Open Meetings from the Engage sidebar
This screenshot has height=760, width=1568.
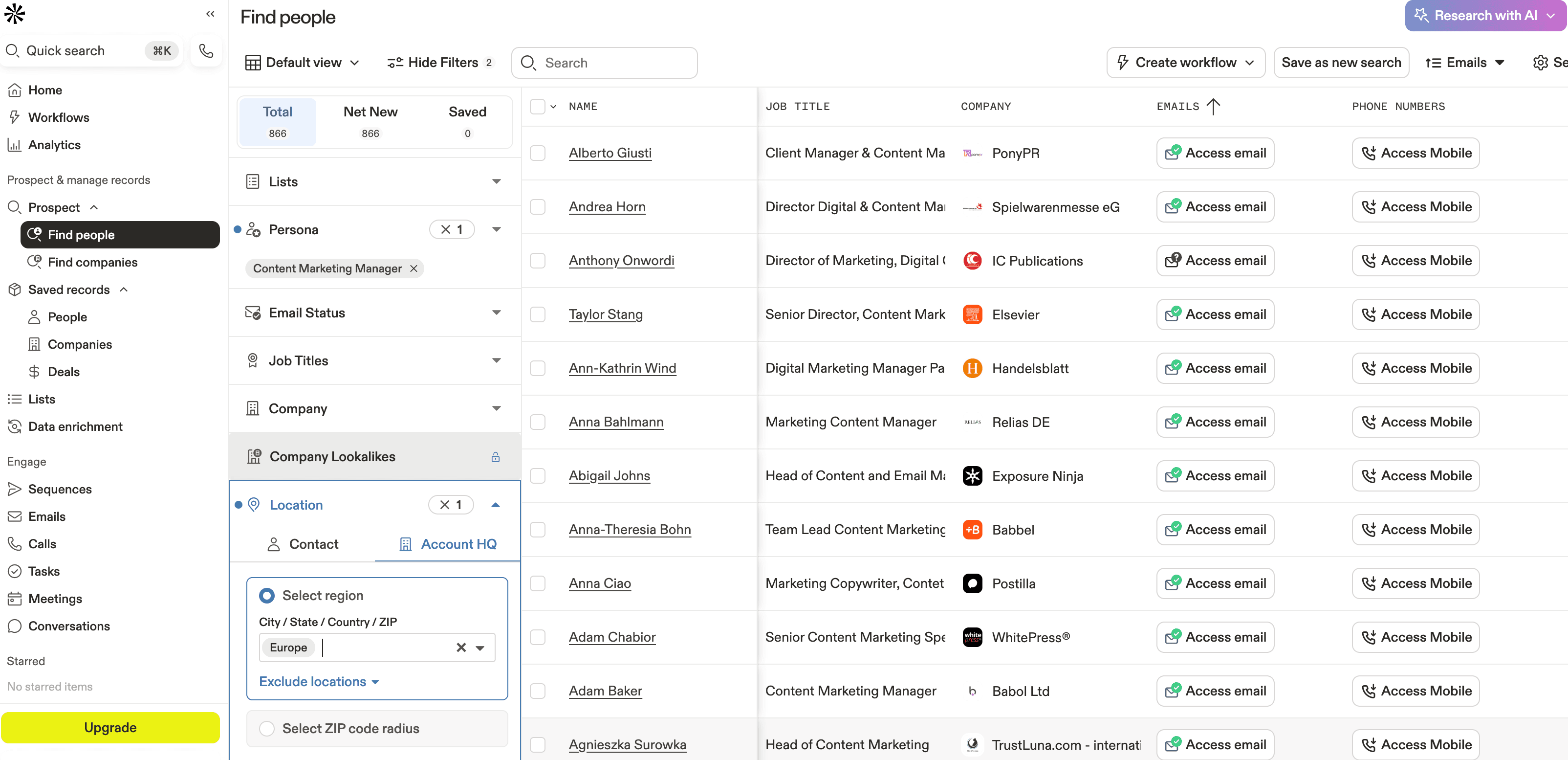[55, 599]
